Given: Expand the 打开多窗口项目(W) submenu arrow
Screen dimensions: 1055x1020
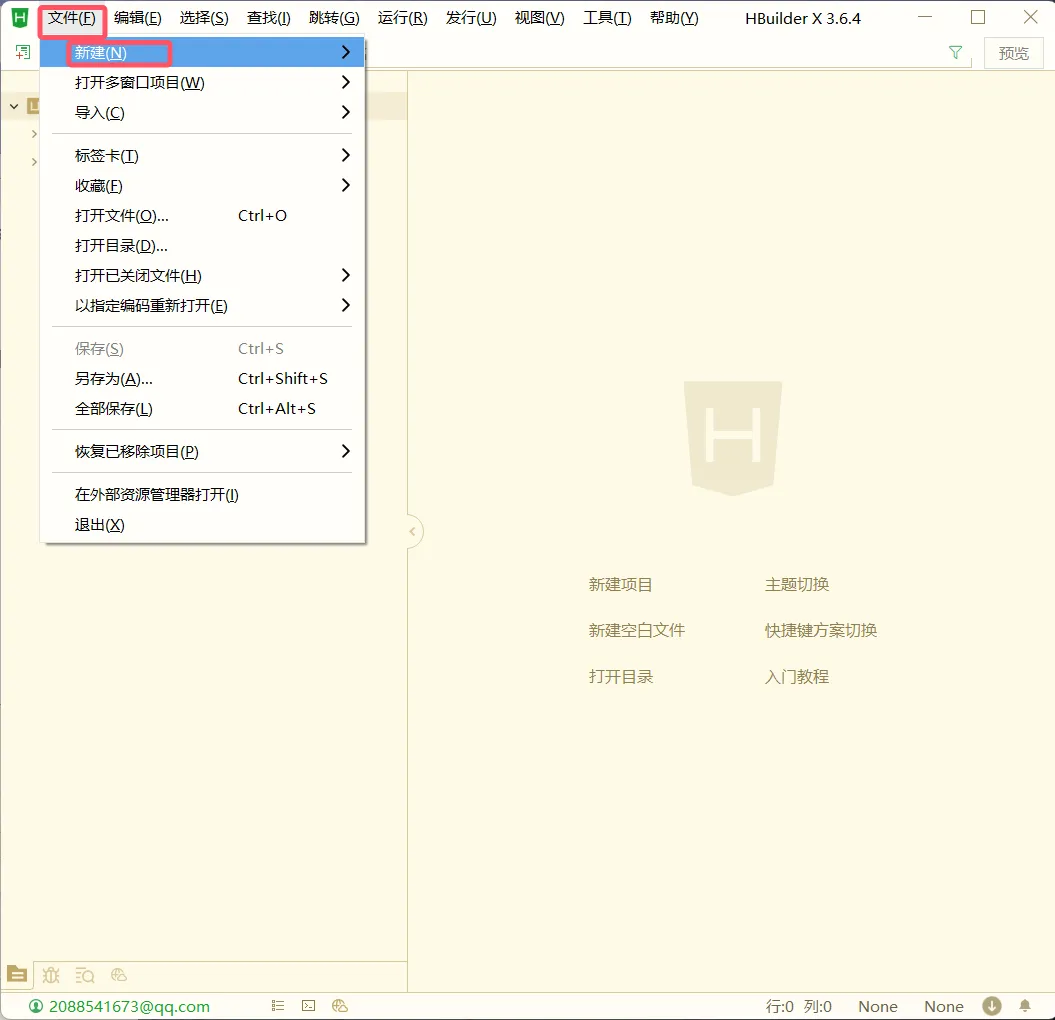Looking at the screenshot, I should [345, 82].
